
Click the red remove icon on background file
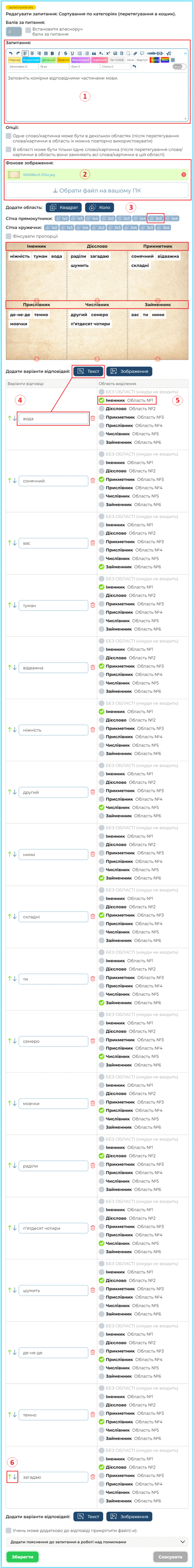[184, 175]
